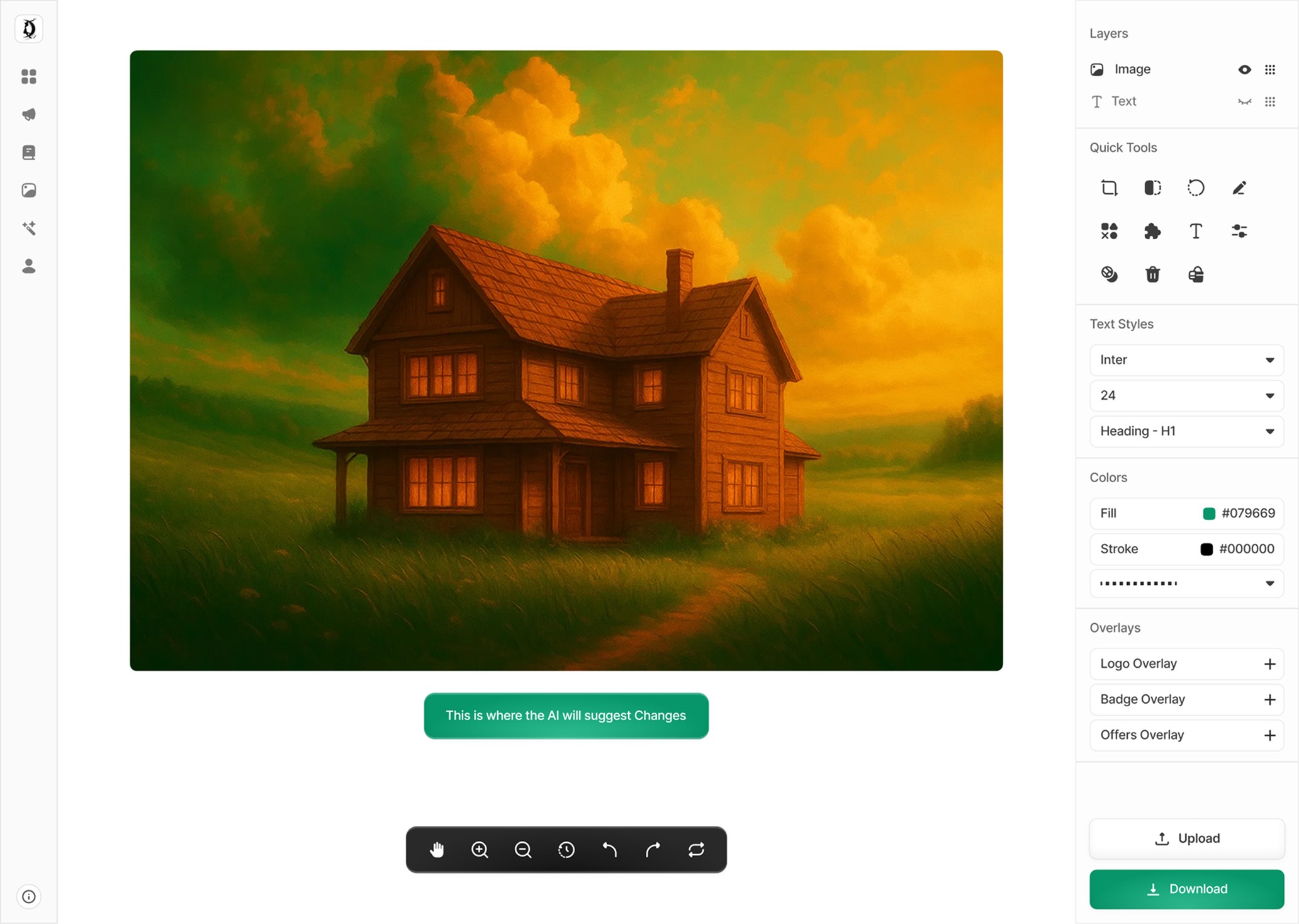Click the Upload button
Viewport: 1299px width, 924px height.
click(x=1186, y=838)
